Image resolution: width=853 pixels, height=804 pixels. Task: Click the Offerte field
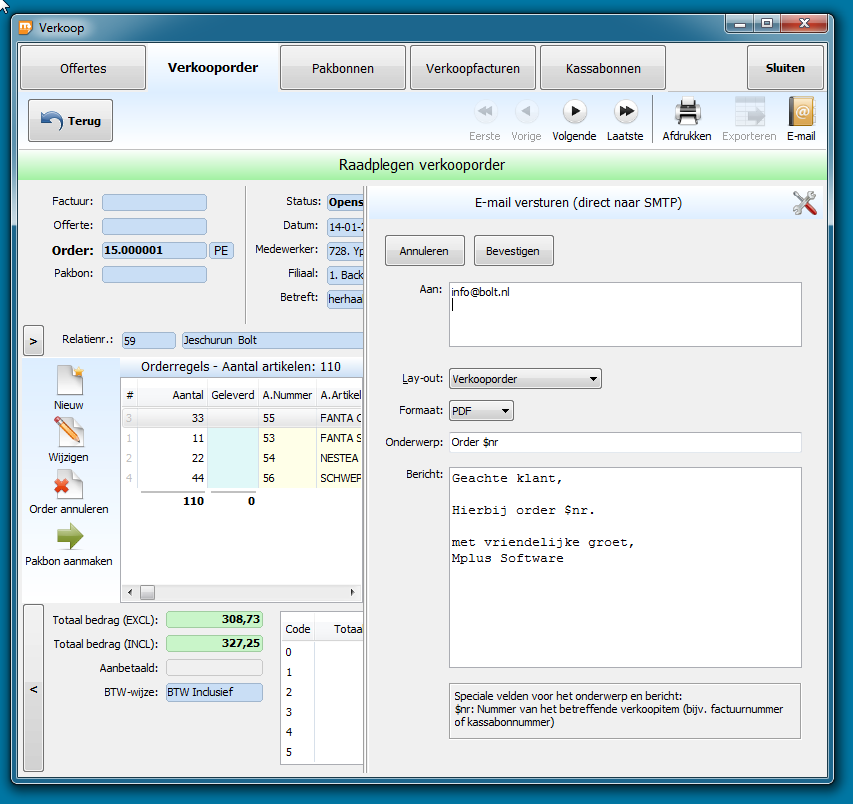pyautogui.click(x=154, y=226)
